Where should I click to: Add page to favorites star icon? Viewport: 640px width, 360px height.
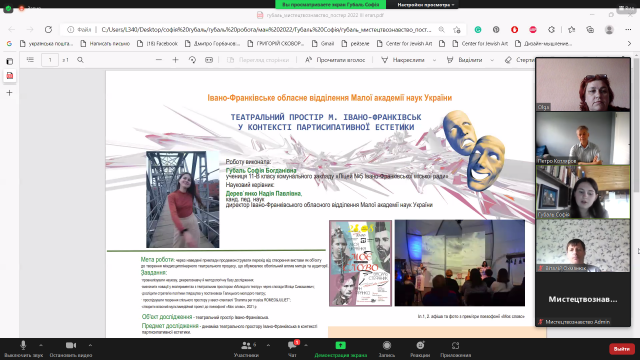pos(457,29)
